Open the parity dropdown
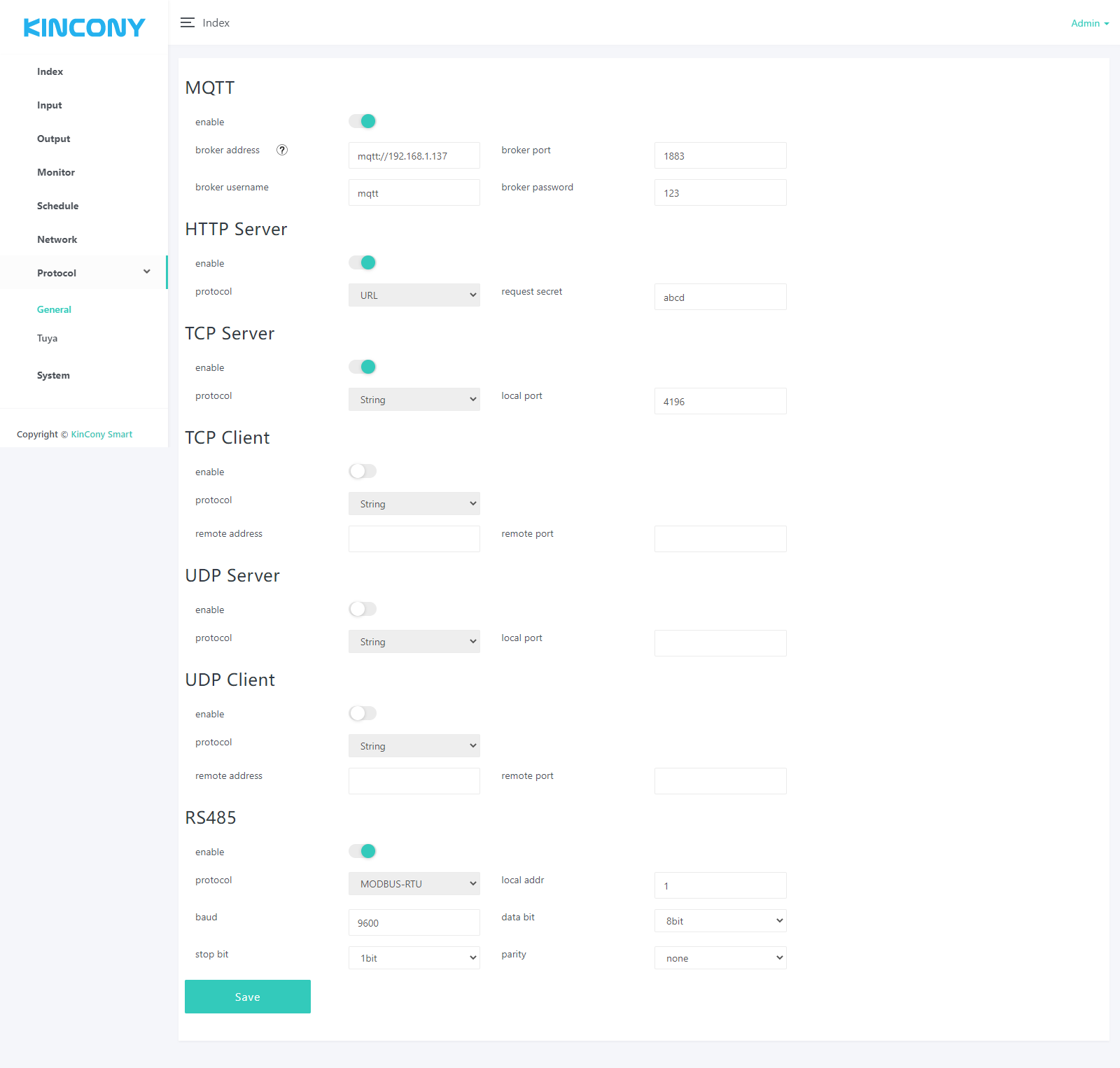Image resolution: width=1120 pixels, height=1068 pixels. tap(720, 958)
